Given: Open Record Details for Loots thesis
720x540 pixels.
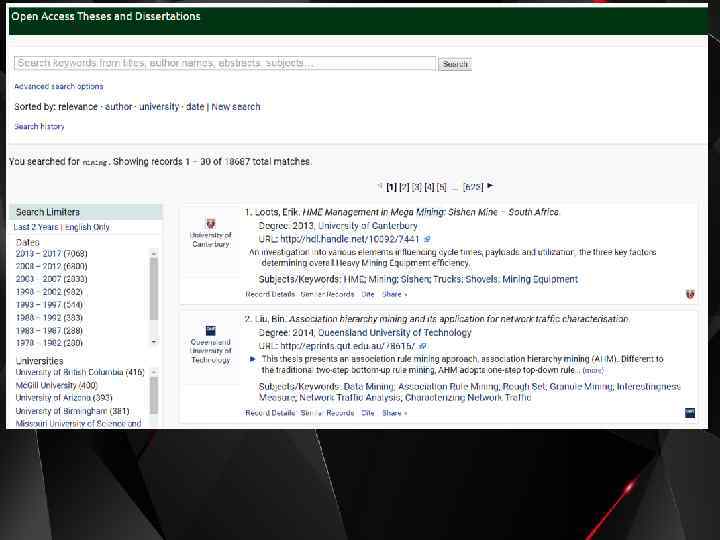Looking at the screenshot, I should pos(270,294).
